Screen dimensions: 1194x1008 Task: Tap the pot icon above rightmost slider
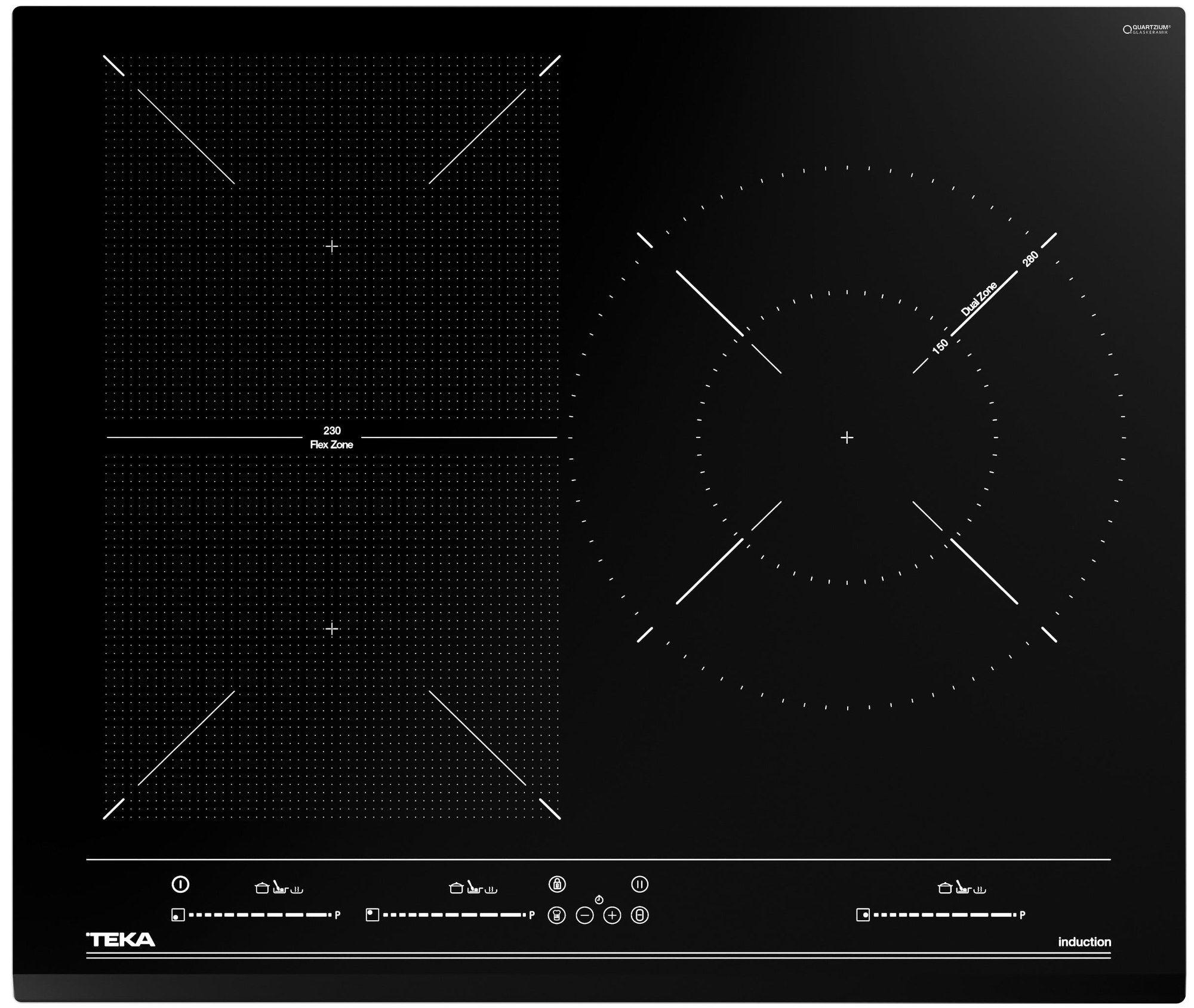click(944, 887)
